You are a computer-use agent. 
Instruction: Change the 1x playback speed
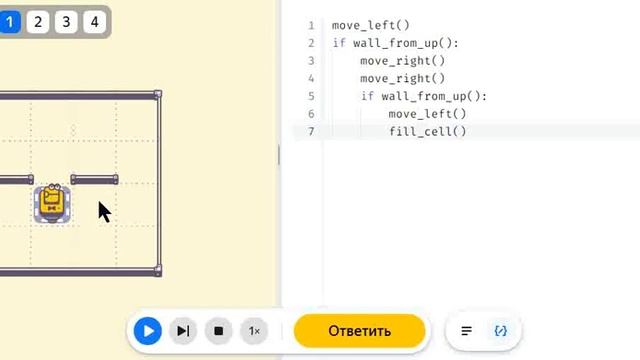tap(254, 331)
